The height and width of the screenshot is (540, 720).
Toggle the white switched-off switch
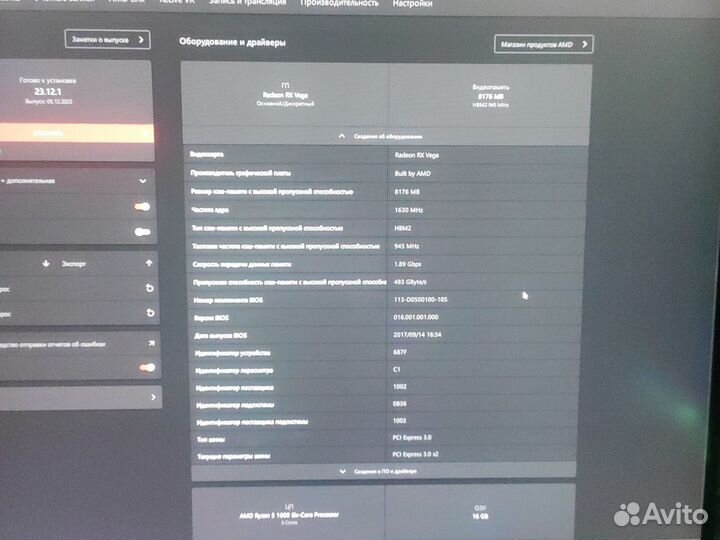[143, 231]
